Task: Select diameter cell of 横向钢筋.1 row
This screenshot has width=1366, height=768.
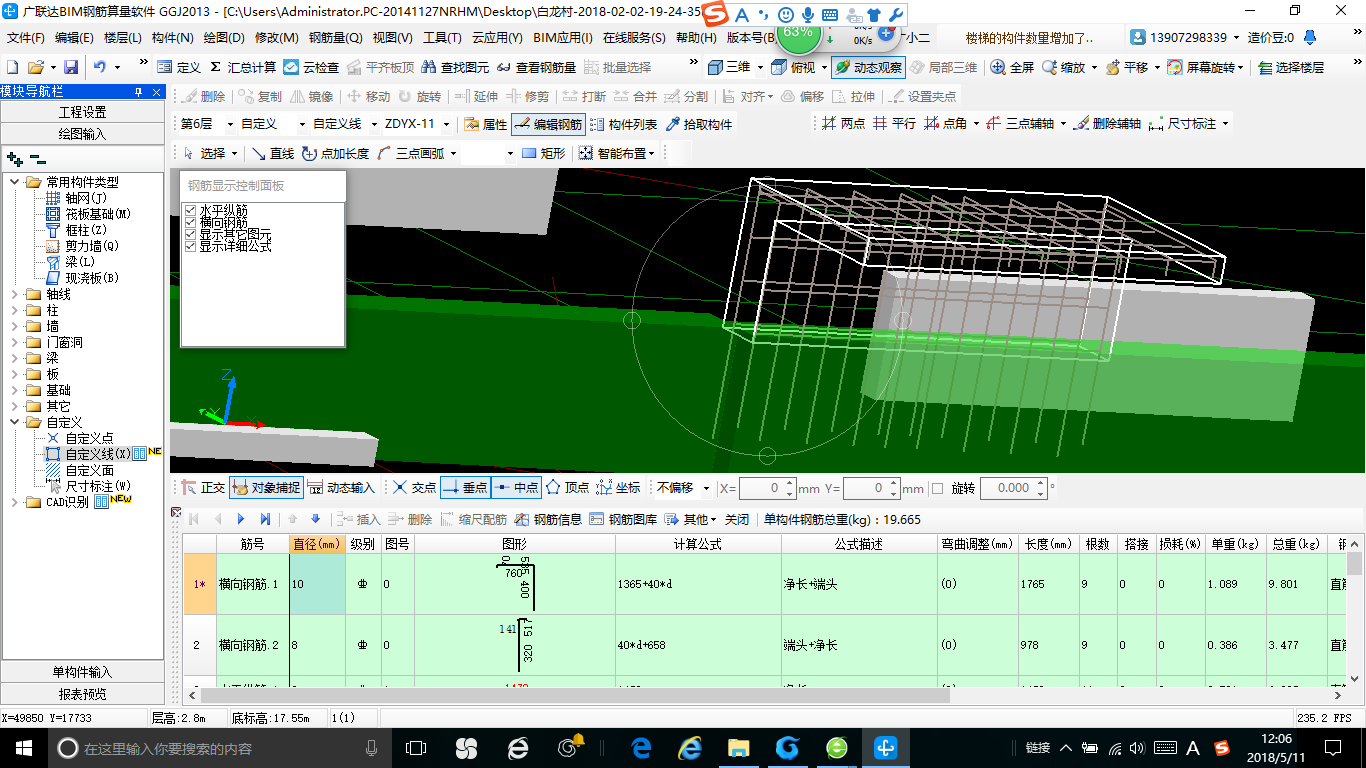Action: [x=317, y=583]
